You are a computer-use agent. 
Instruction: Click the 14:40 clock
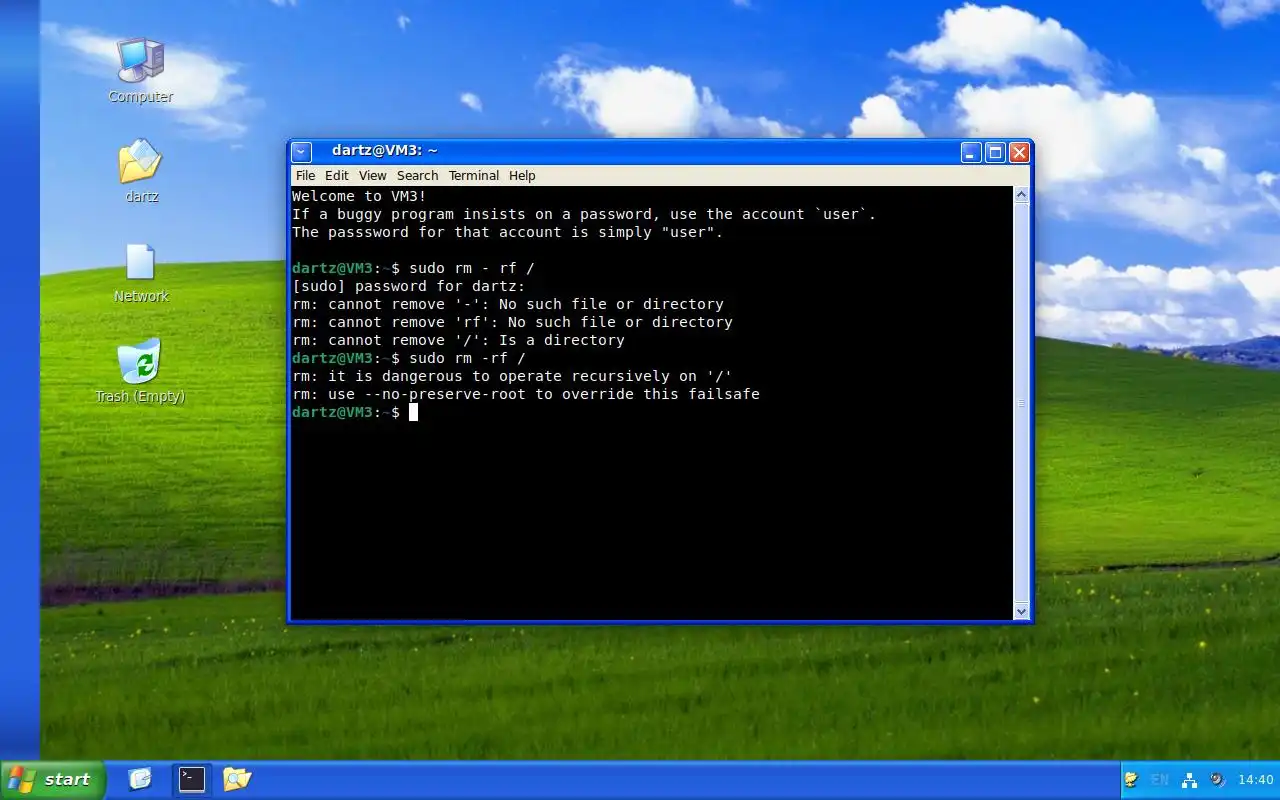(1256, 780)
